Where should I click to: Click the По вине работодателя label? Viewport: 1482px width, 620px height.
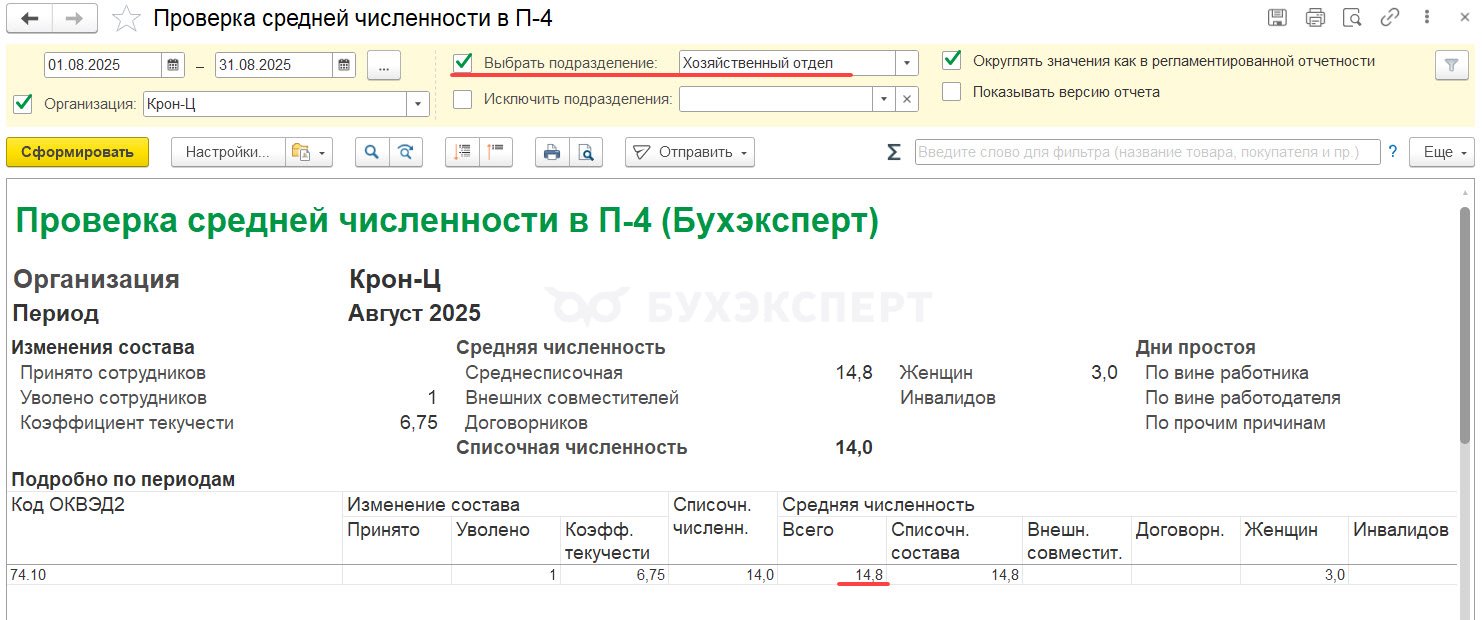click(x=1243, y=397)
